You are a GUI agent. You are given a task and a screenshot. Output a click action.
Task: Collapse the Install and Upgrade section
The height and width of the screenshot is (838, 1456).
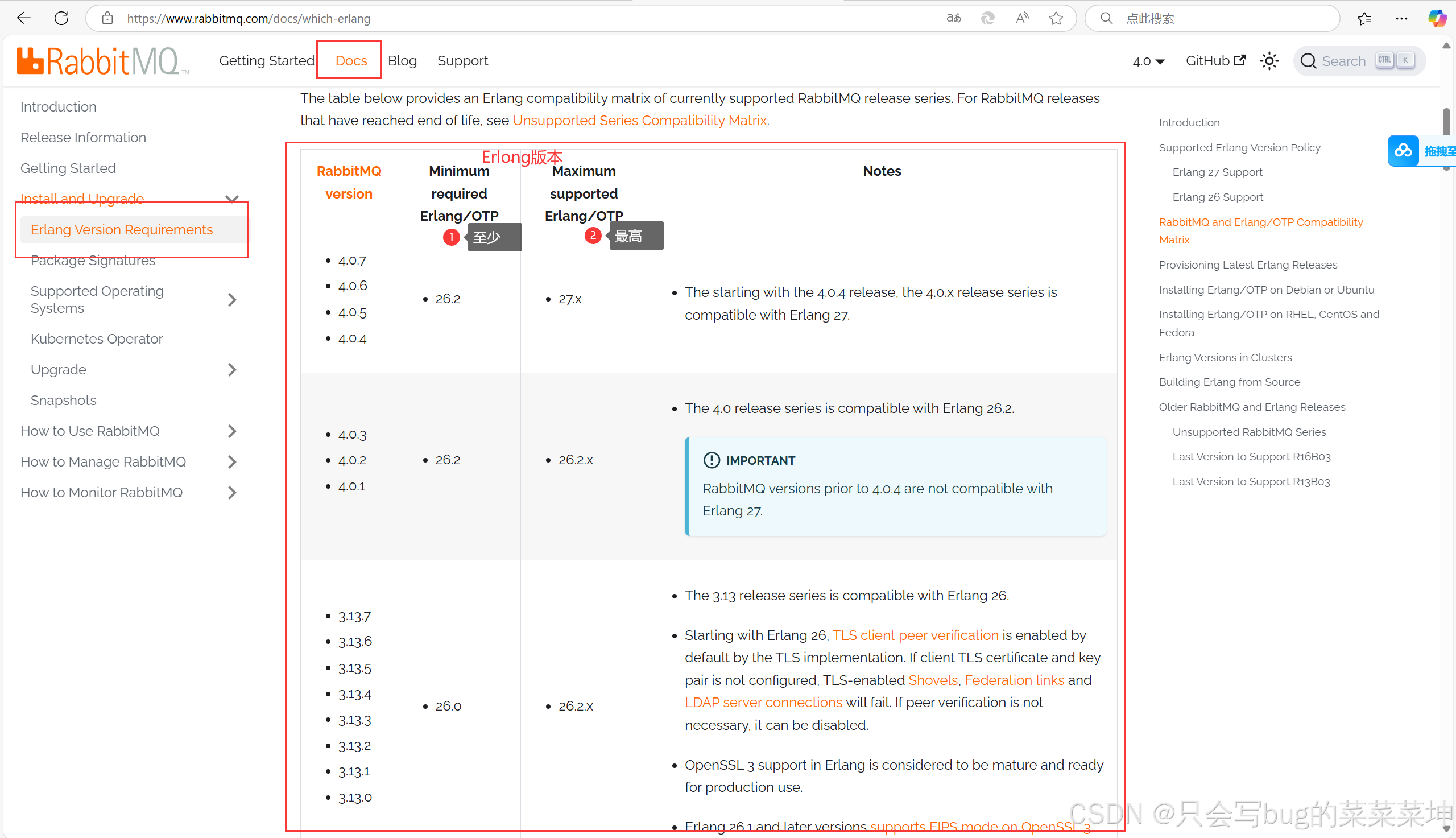232,199
